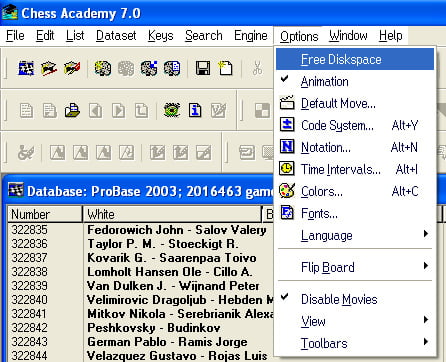Select Lomholt Hansen Ole - Cillo A. game
The width and height of the screenshot is (446, 362).
(x=170, y=272)
